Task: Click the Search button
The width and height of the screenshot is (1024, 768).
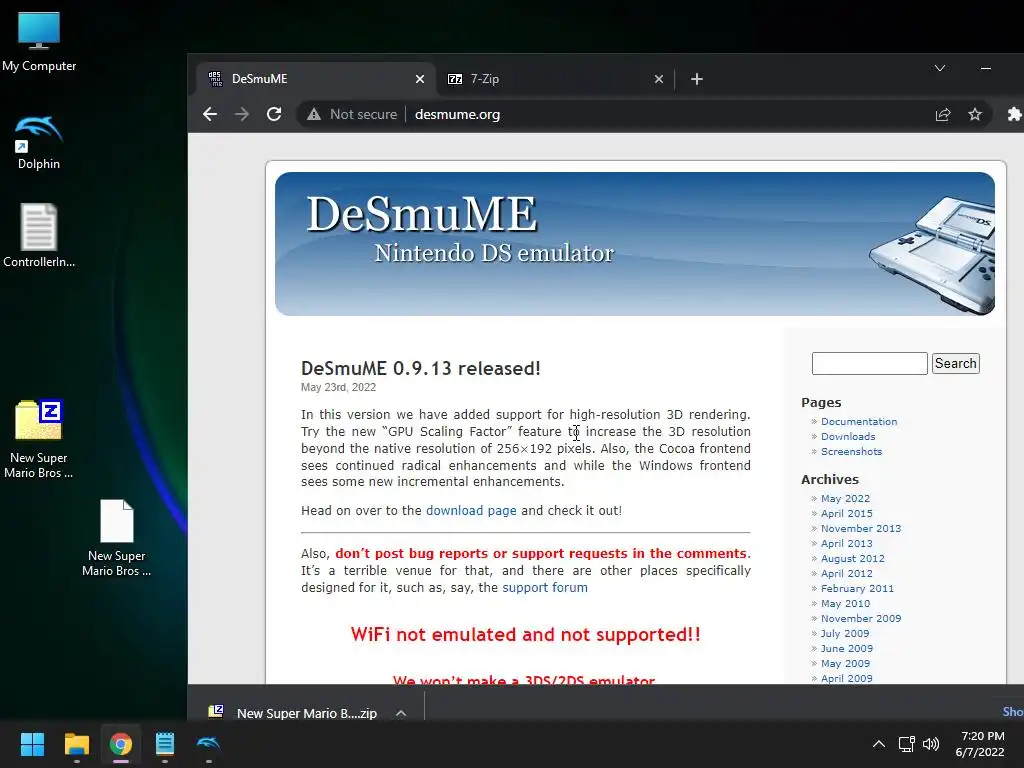Action: click(955, 364)
